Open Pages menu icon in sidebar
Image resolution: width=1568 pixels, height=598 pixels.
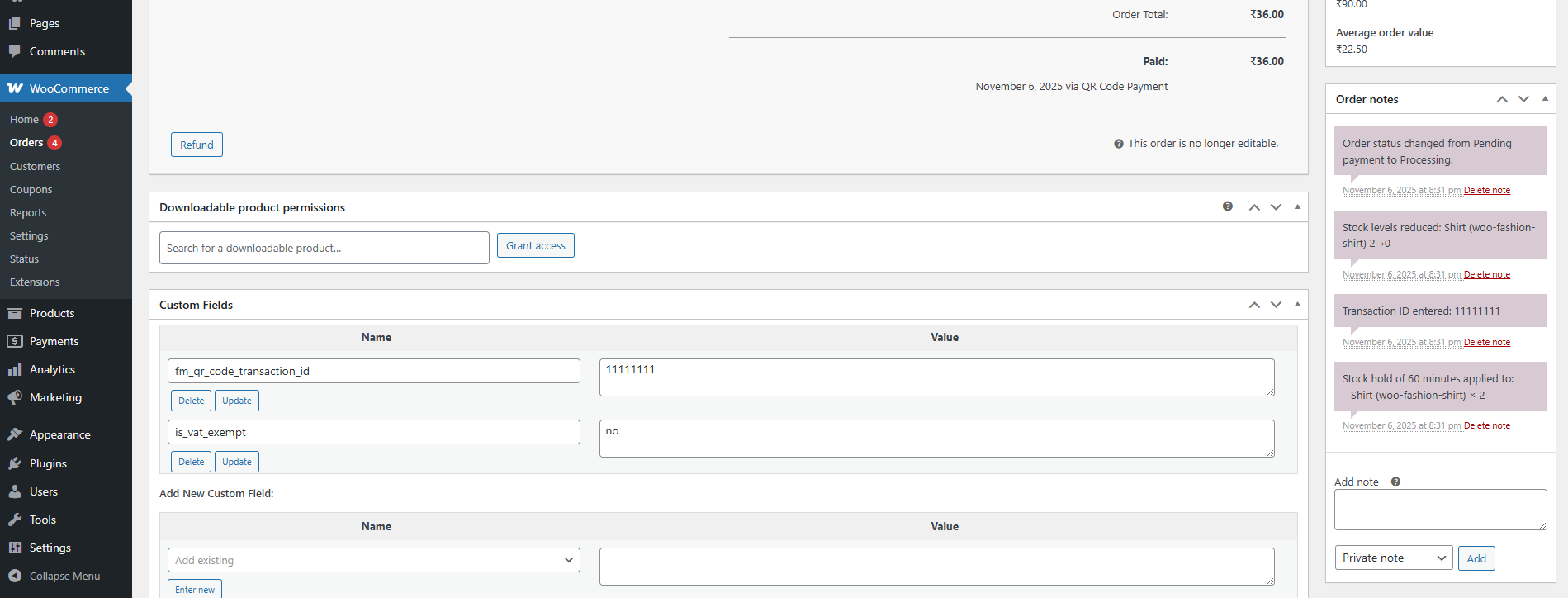[15, 23]
